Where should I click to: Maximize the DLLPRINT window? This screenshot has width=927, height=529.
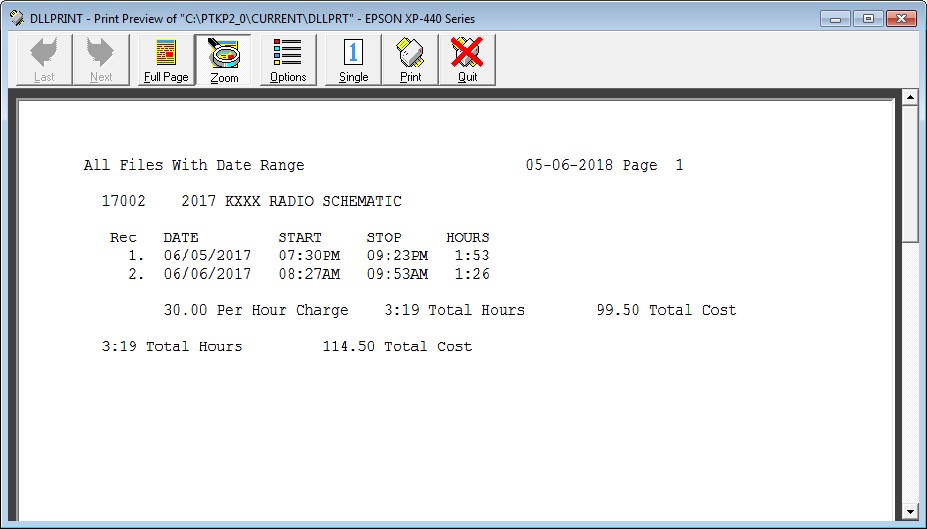tap(868, 18)
